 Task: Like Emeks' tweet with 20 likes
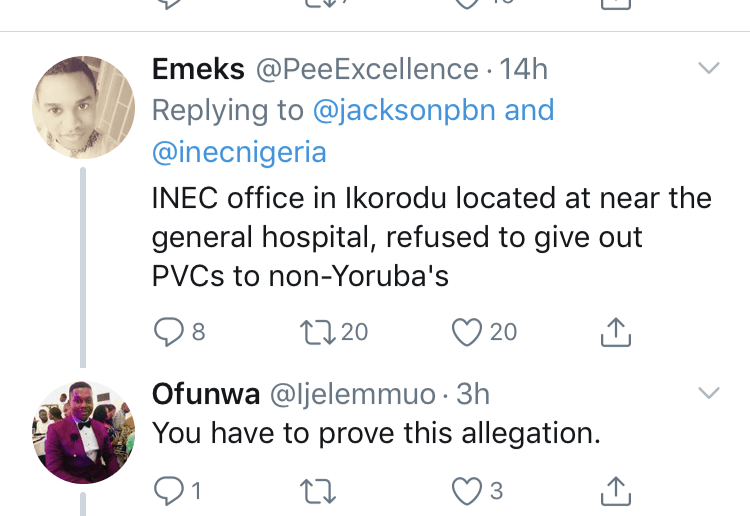467,332
